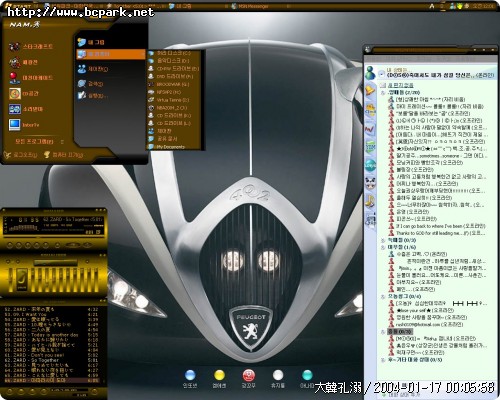
Task: Collapse the MSN contact group showing (2/20)
Action: [x=383, y=92]
